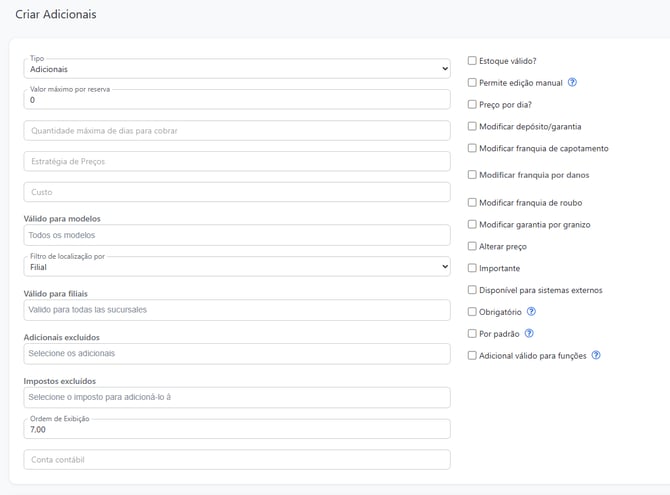Tick the Modificar franquia de roubo checkbox
Image resolution: width=670 pixels, height=495 pixels.
tap(472, 203)
